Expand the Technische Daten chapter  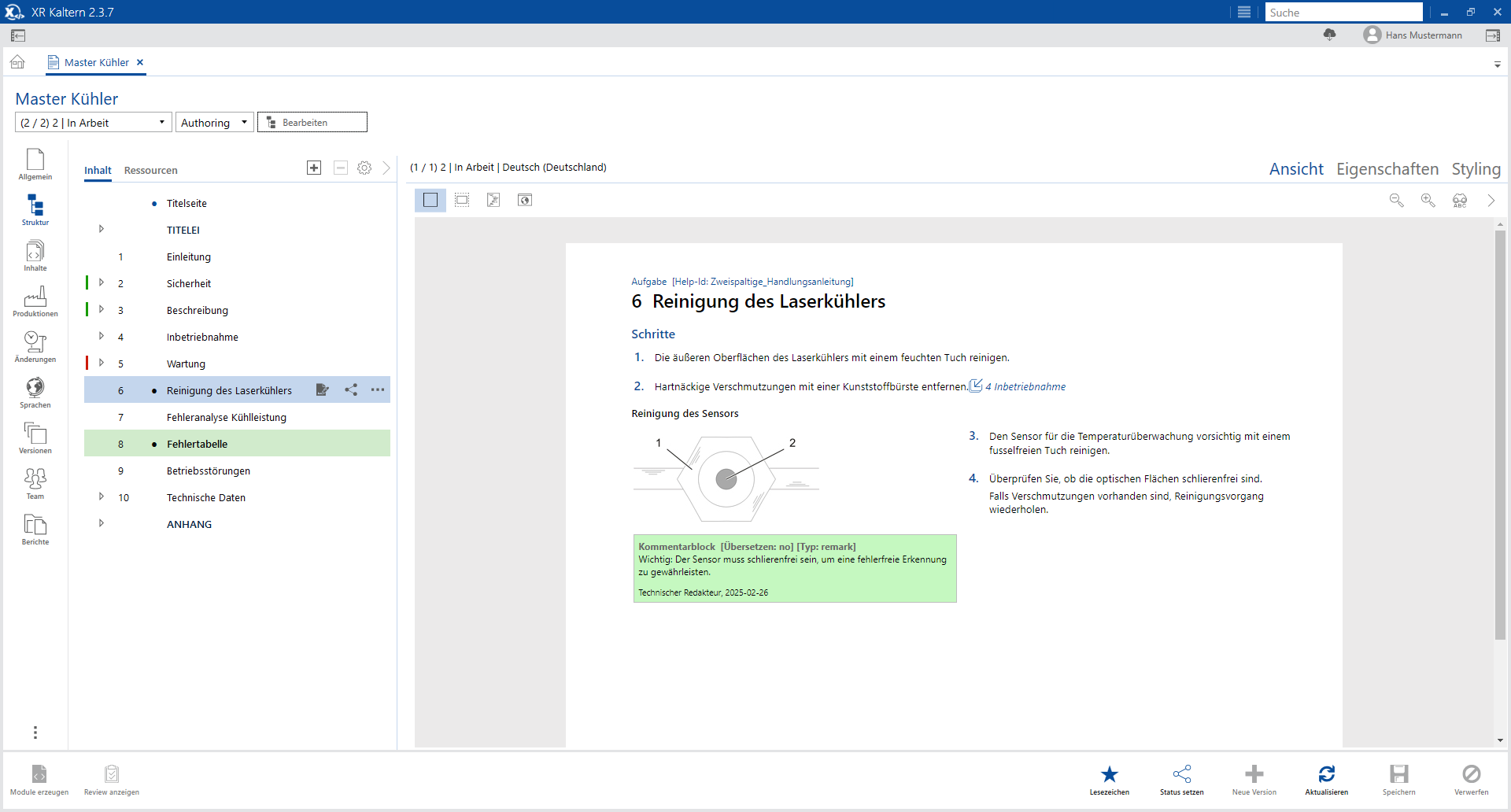tap(102, 496)
